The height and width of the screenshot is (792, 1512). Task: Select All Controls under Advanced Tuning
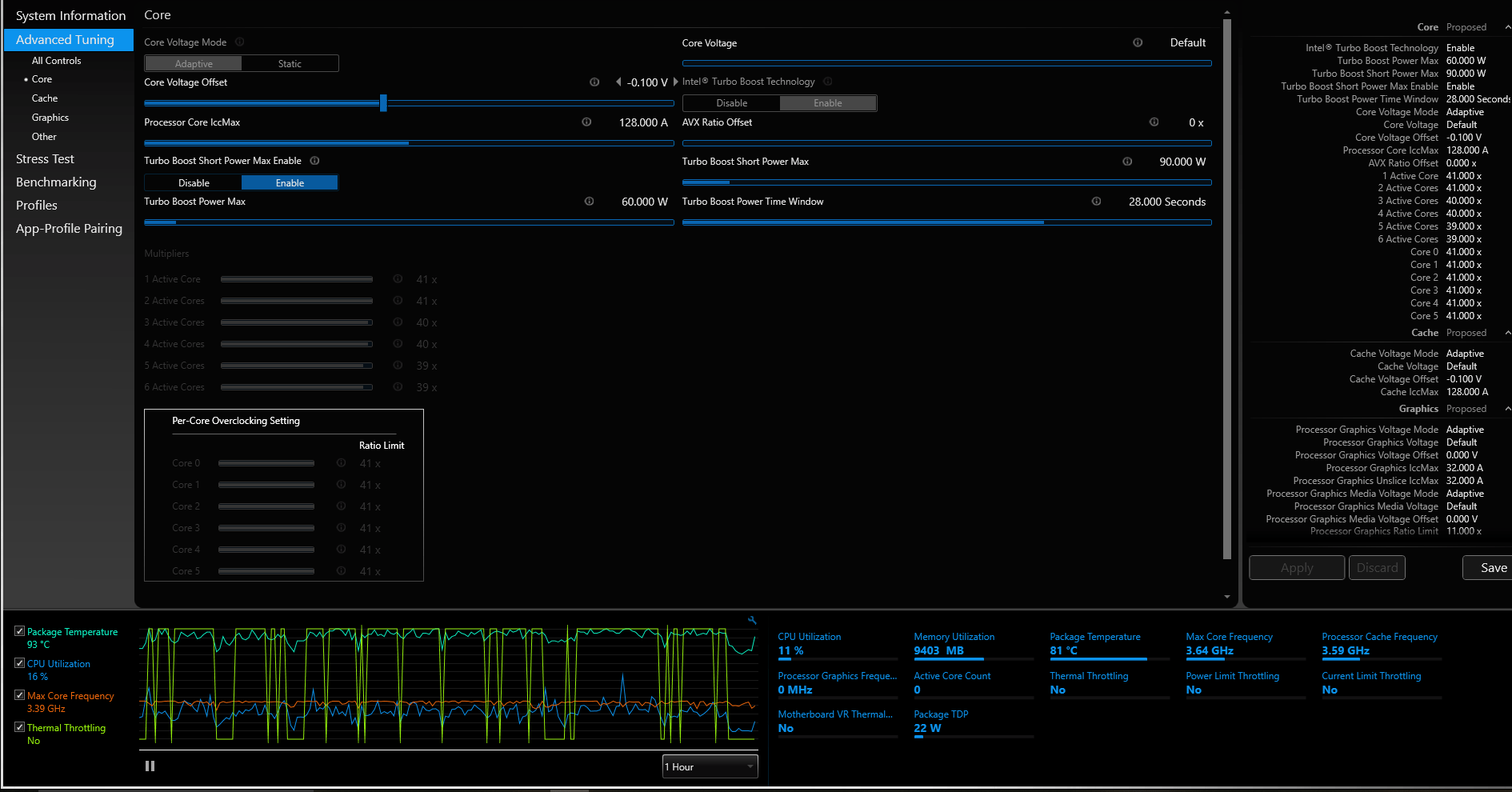click(x=56, y=61)
